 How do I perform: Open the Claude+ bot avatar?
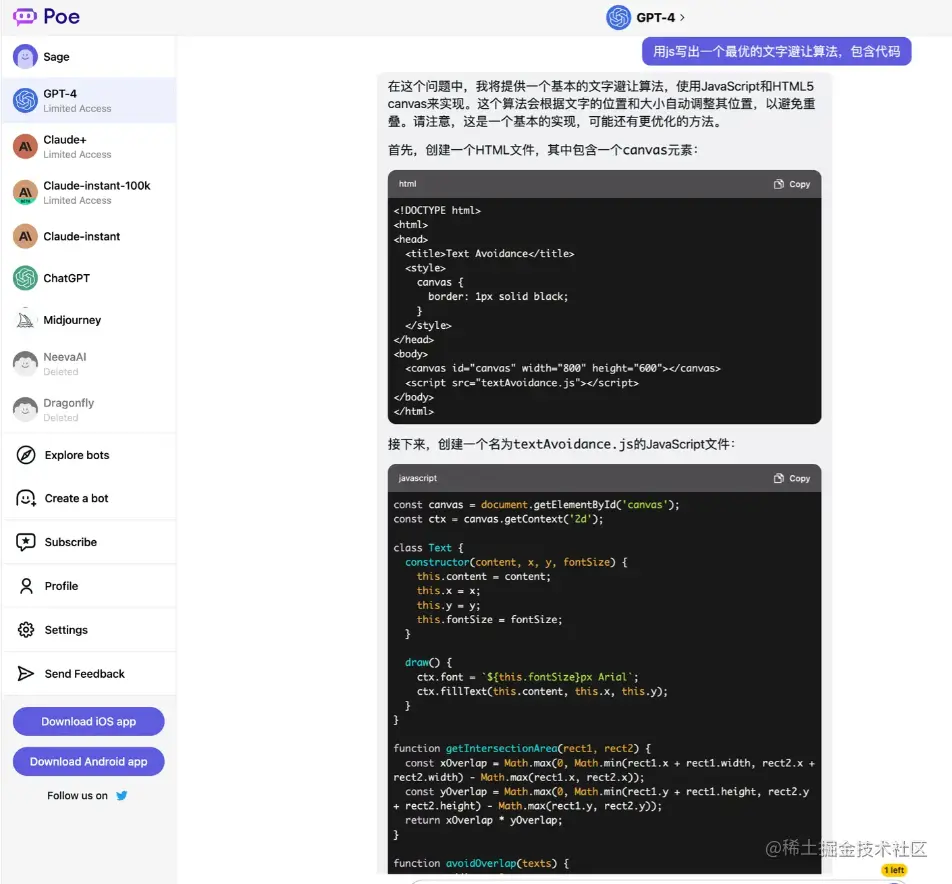[25, 146]
